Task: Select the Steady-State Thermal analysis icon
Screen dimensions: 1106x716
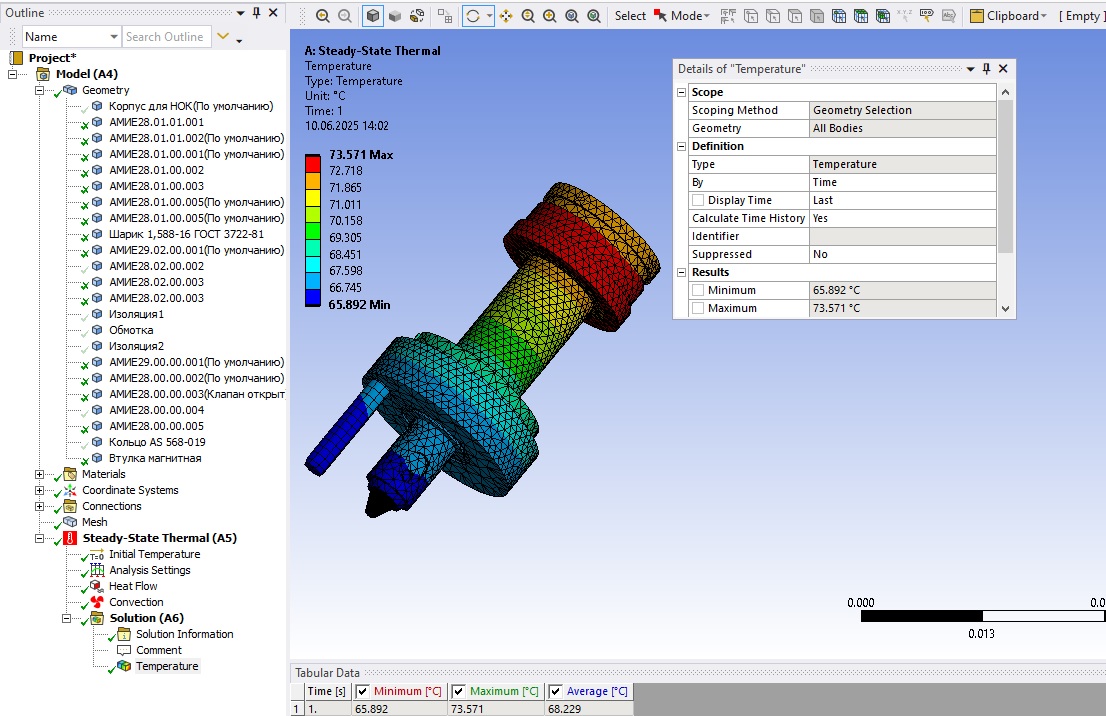Action: (x=70, y=538)
